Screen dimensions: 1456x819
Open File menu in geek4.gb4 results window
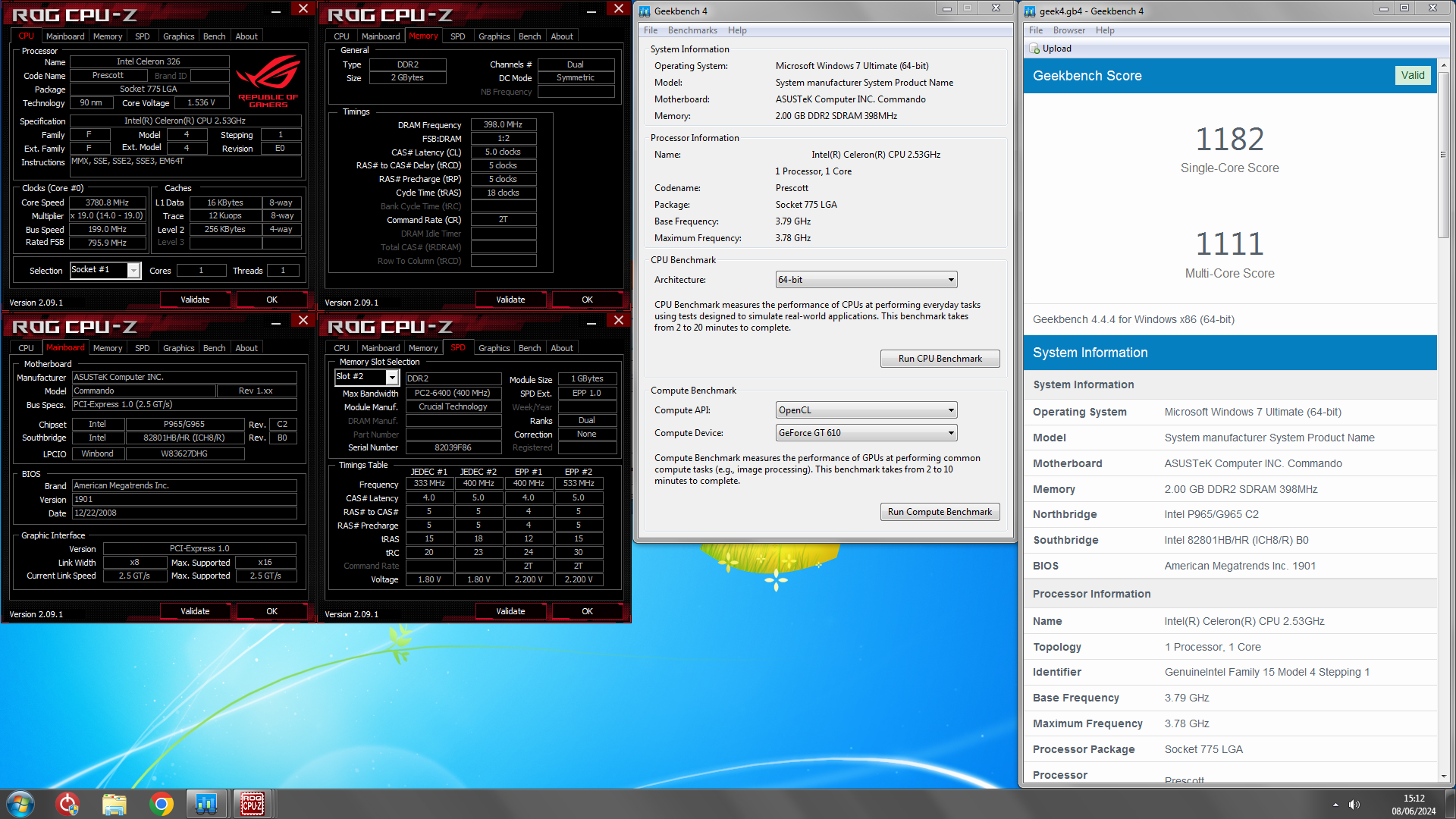(x=1036, y=30)
